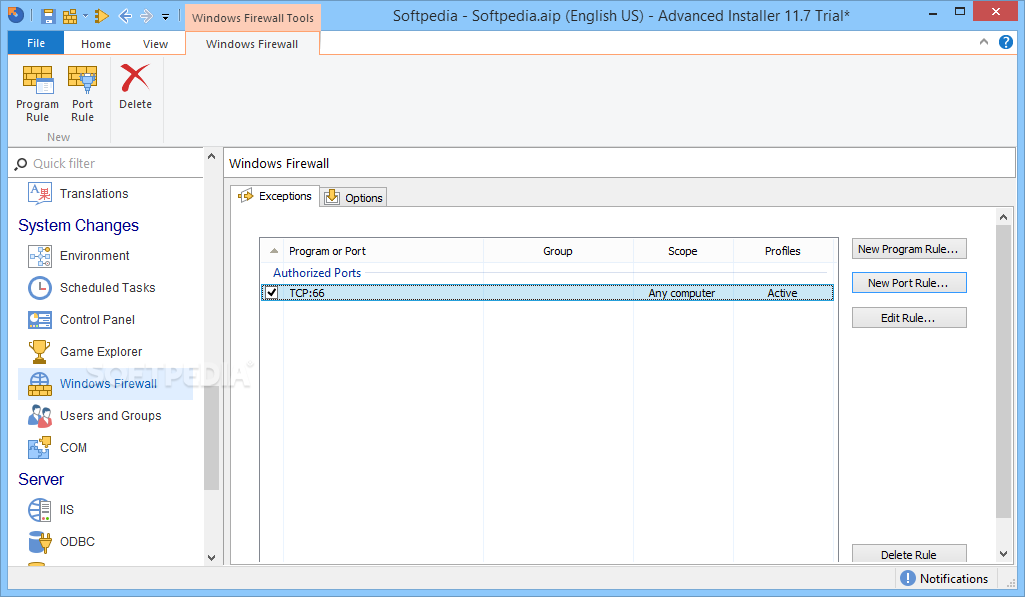The image size is (1025, 597).
Task: Click the sidebar vertical scrollbar thumb
Action: [x=211, y=437]
